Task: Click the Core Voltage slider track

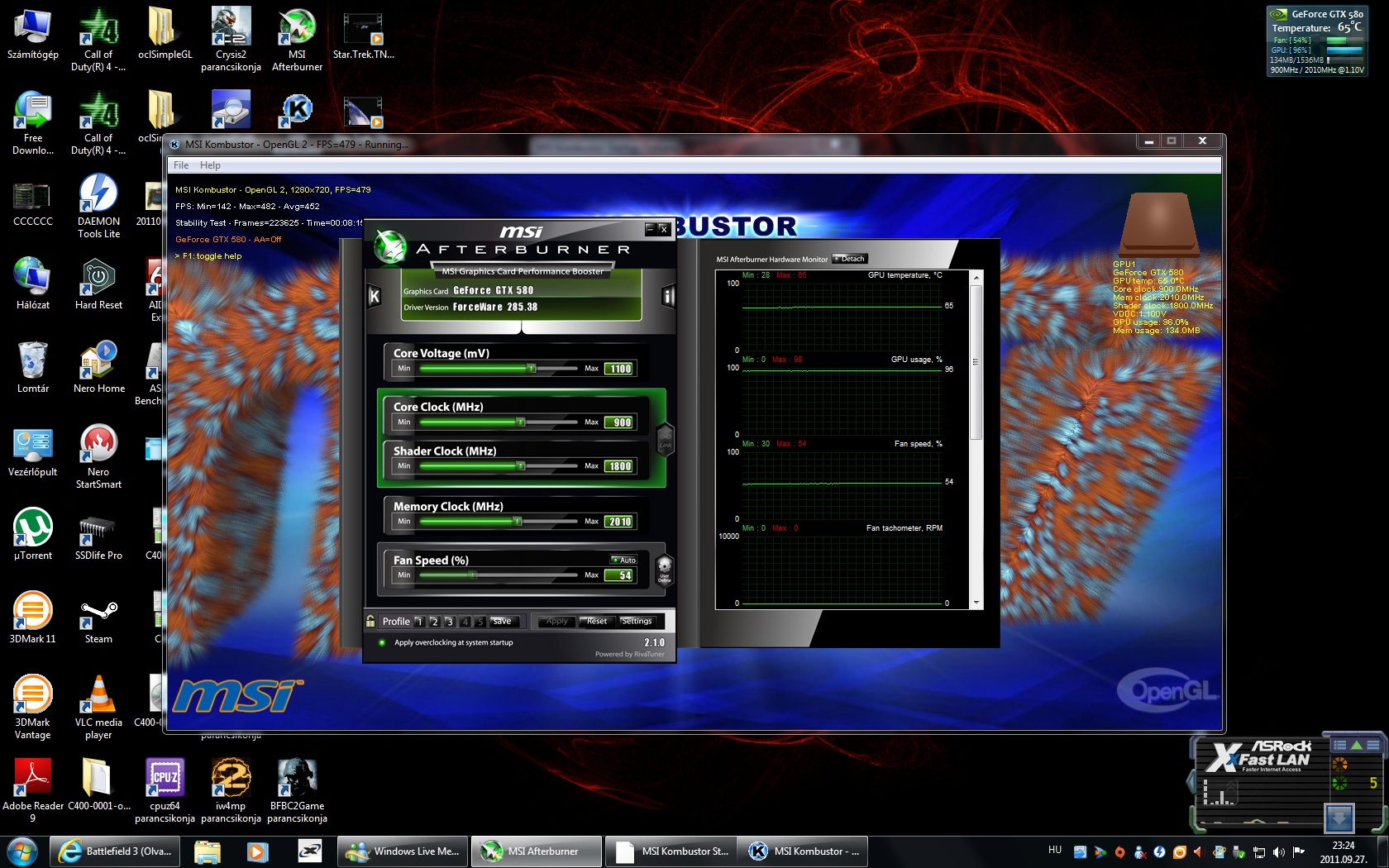Action: point(499,369)
